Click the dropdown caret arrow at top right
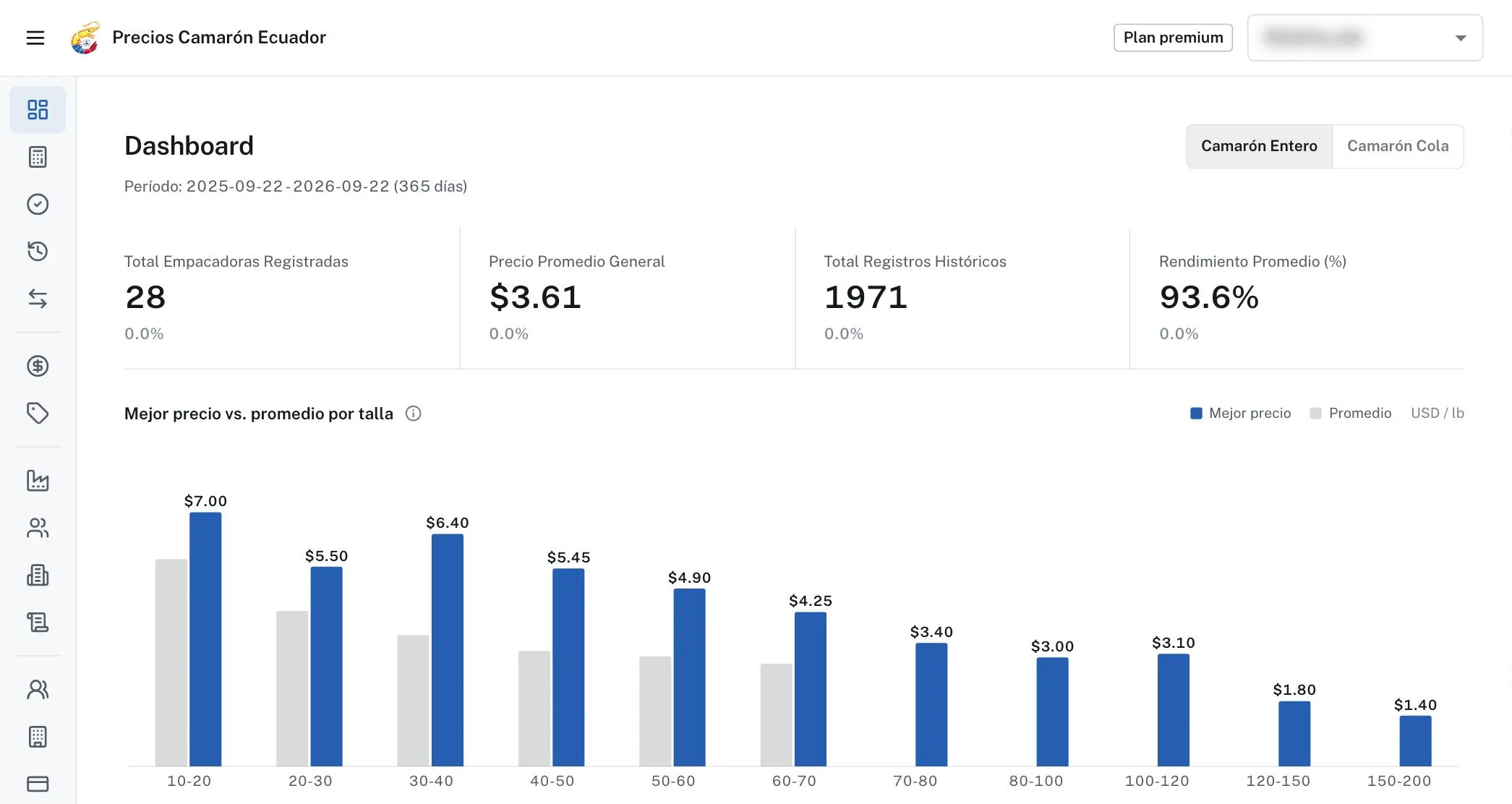 coord(1461,38)
